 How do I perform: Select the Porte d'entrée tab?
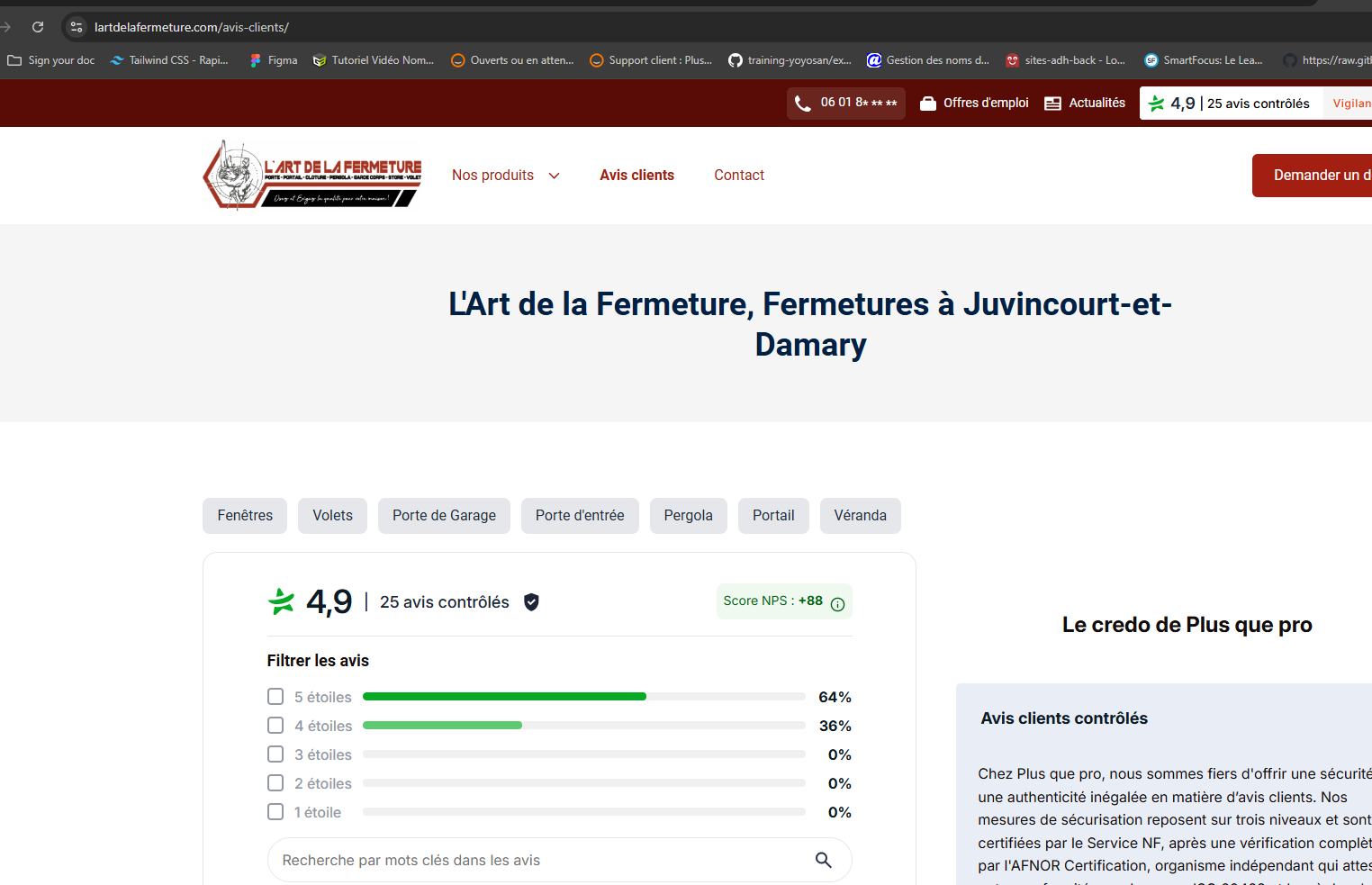[580, 516]
